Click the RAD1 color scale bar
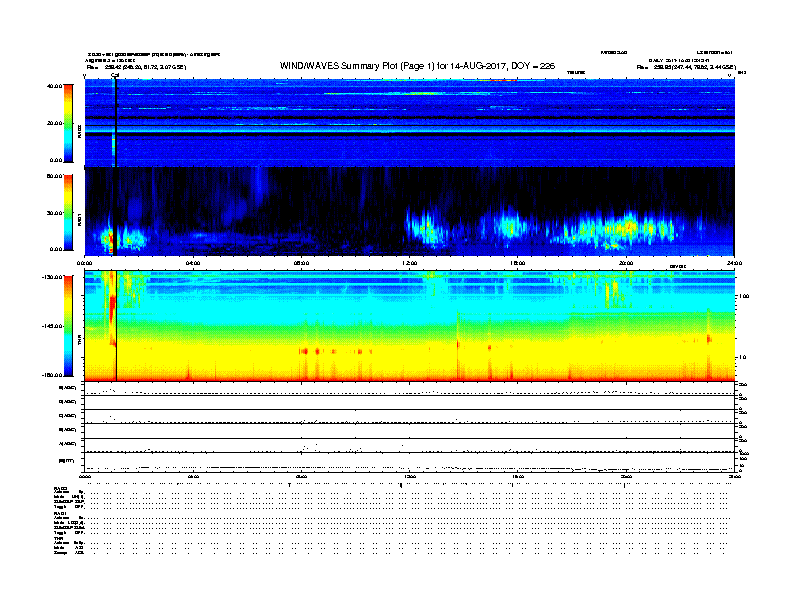This screenshot has height=612, width=792. click(x=68, y=213)
